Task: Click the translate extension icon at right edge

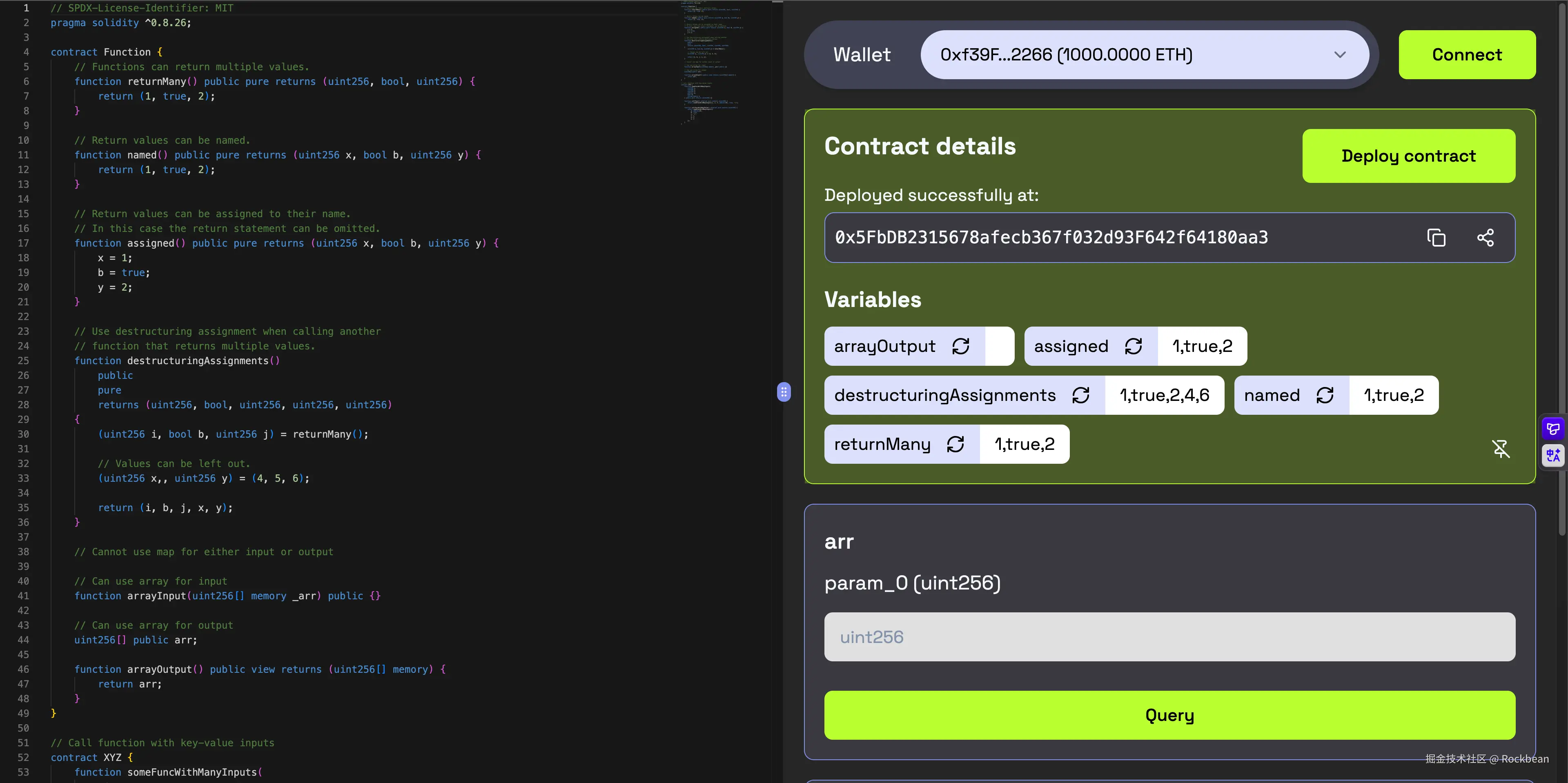Action: (x=1553, y=455)
